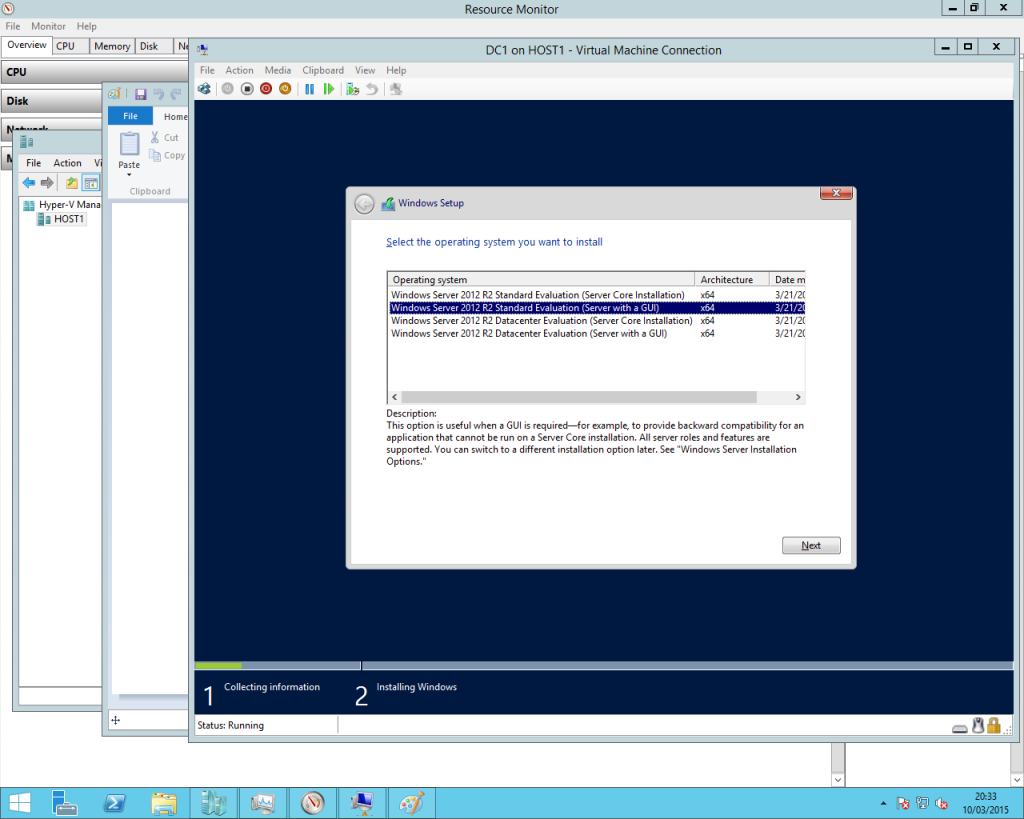Click the Windows Start button on taskbar
The height and width of the screenshot is (819, 1024).
click(20, 803)
